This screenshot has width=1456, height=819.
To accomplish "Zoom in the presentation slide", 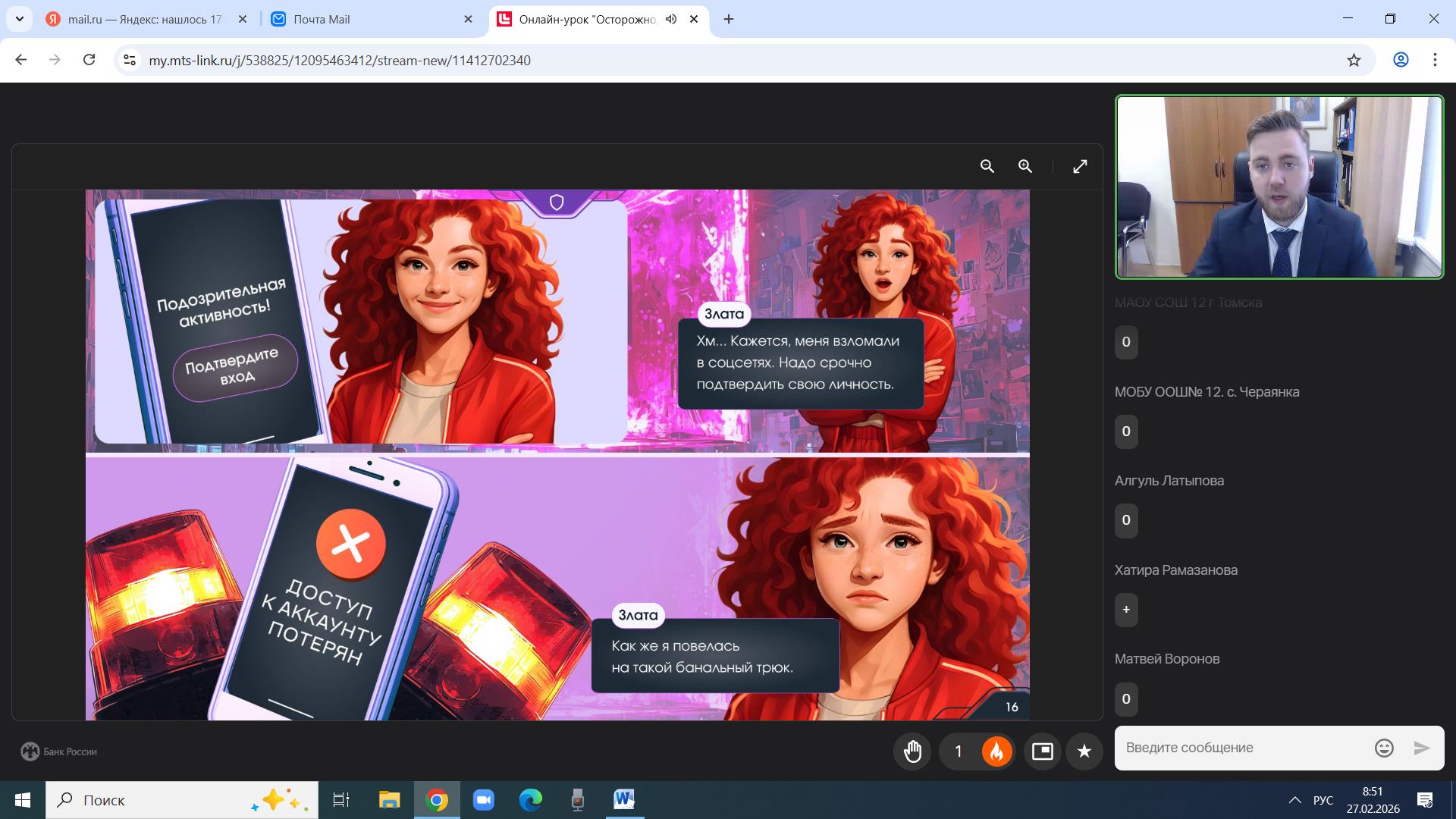I will pyautogui.click(x=1025, y=166).
